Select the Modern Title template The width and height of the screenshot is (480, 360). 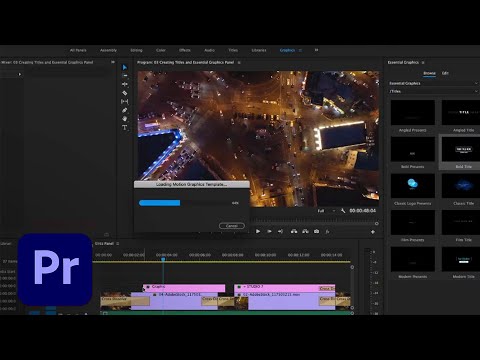pyautogui.click(x=461, y=263)
